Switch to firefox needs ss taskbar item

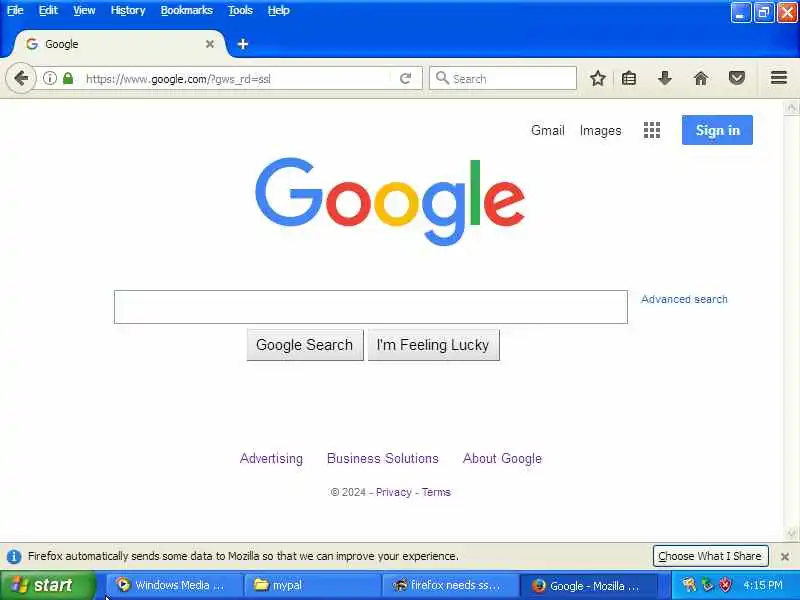click(449, 585)
